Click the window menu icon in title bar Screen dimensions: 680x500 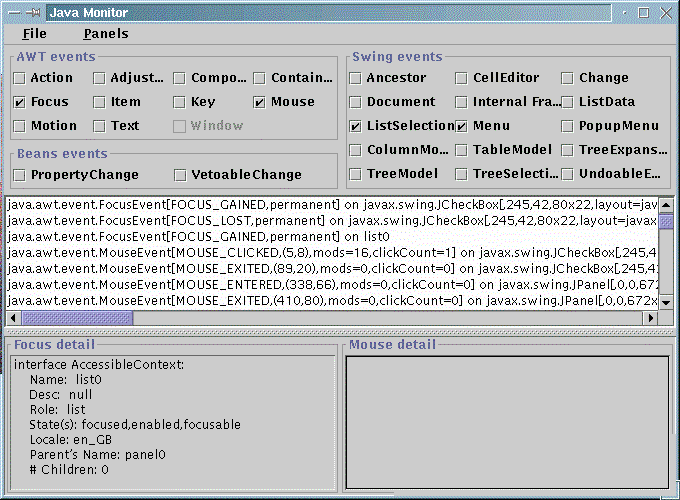(13, 12)
